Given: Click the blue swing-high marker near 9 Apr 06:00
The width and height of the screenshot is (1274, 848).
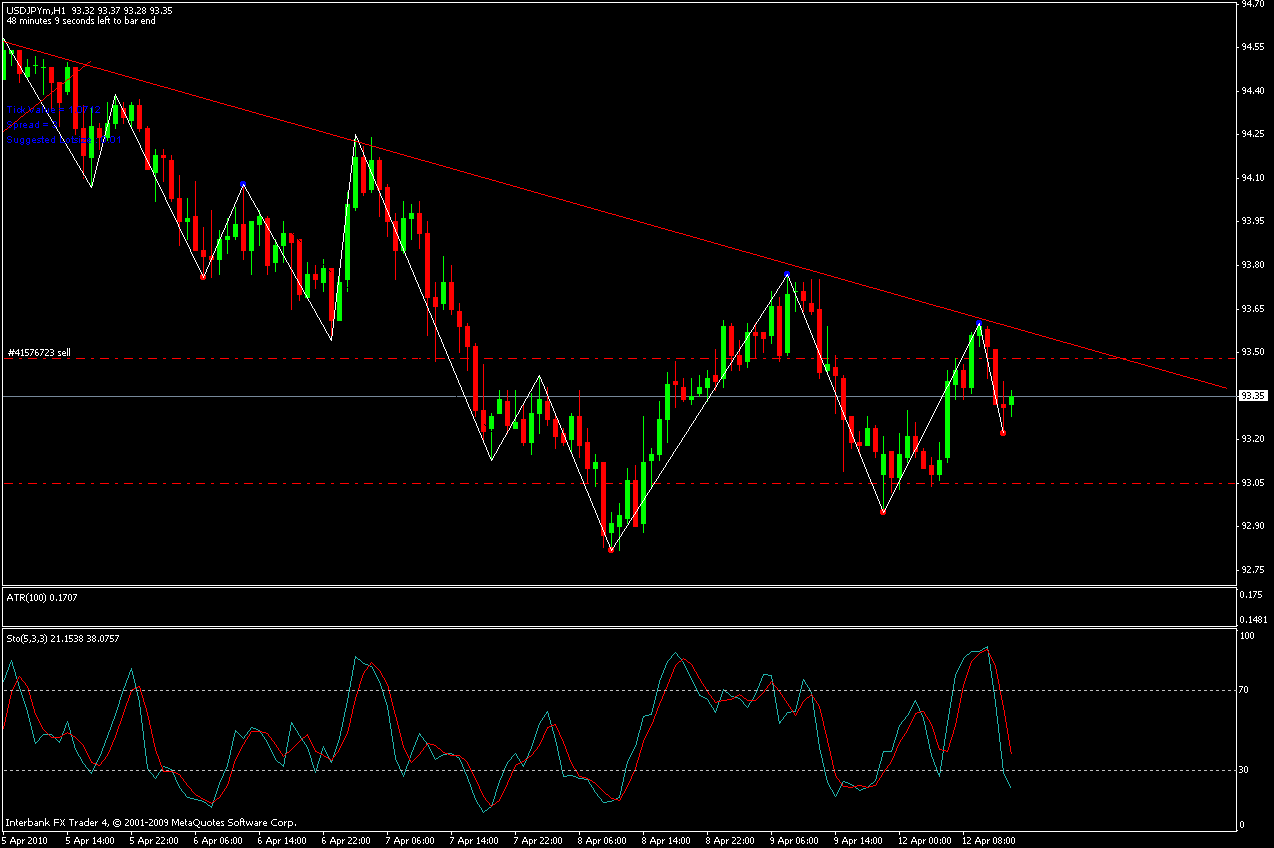Looking at the screenshot, I should tap(787, 273).
